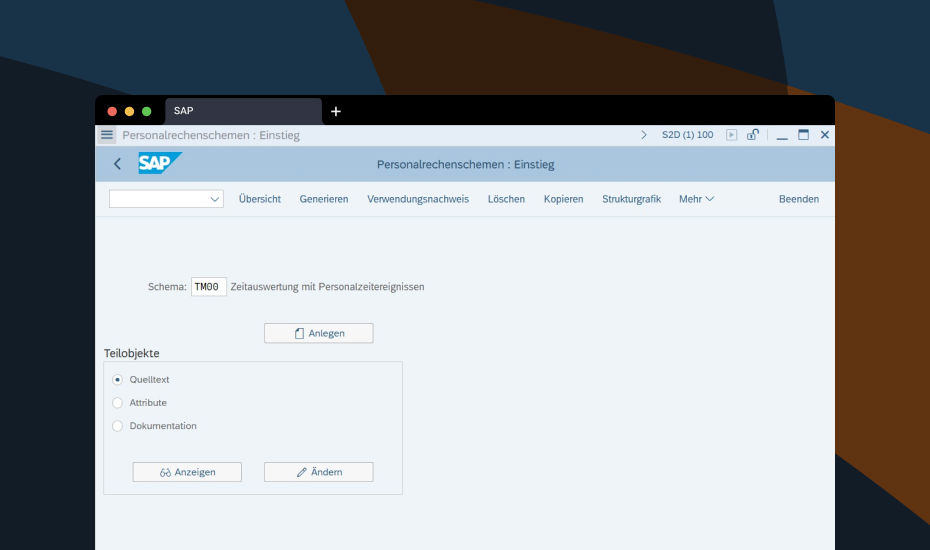
Task: Go back using the left chevron arrow
Action: [117, 164]
